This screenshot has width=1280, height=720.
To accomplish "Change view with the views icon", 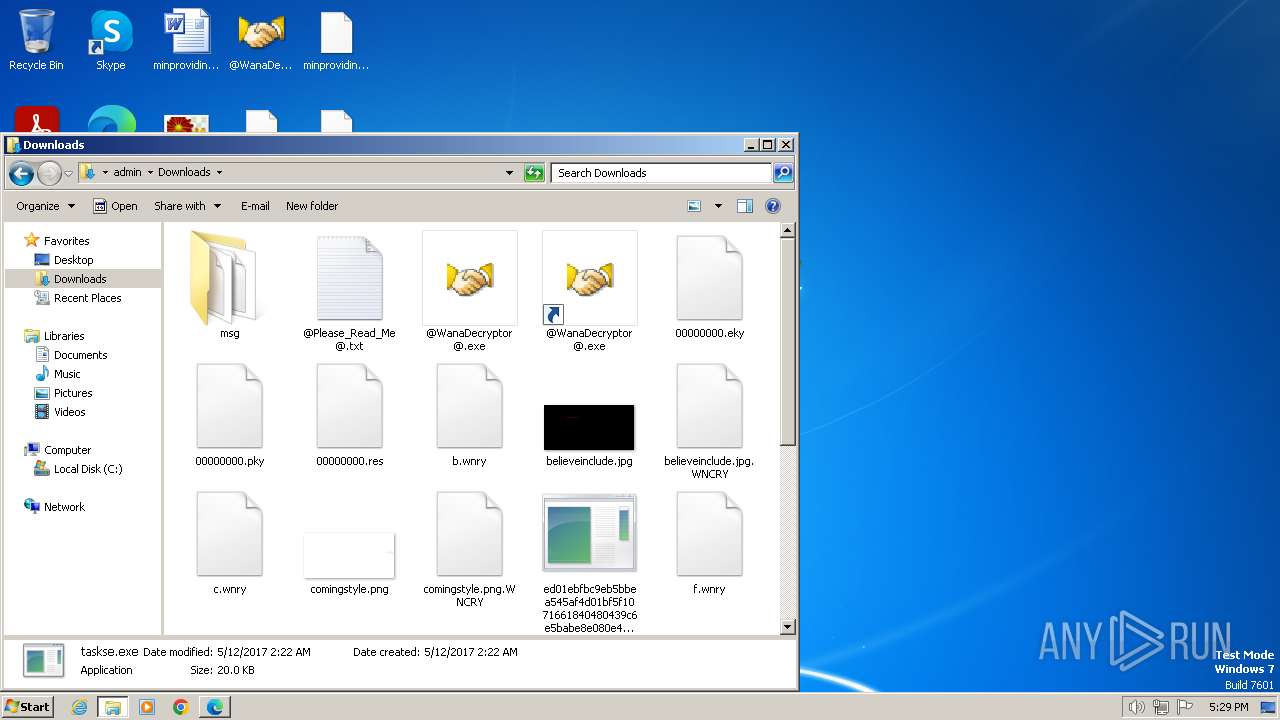I will pyautogui.click(x=694, y=206).
